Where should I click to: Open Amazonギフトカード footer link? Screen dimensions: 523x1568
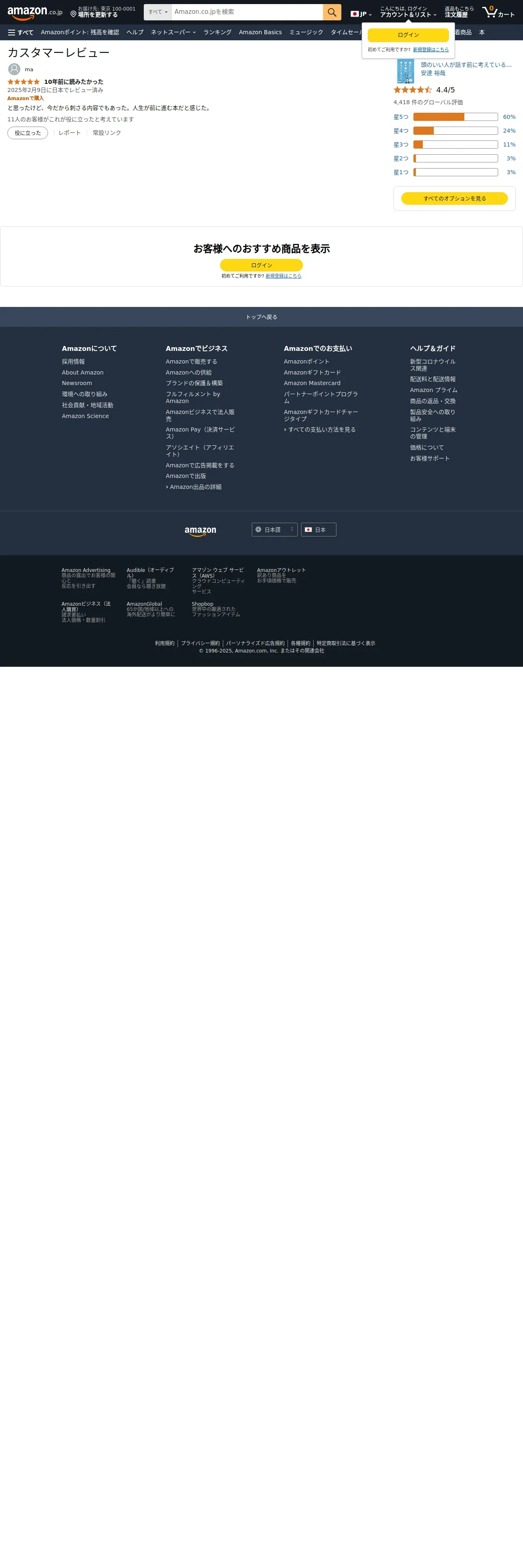tap(312, 372)
